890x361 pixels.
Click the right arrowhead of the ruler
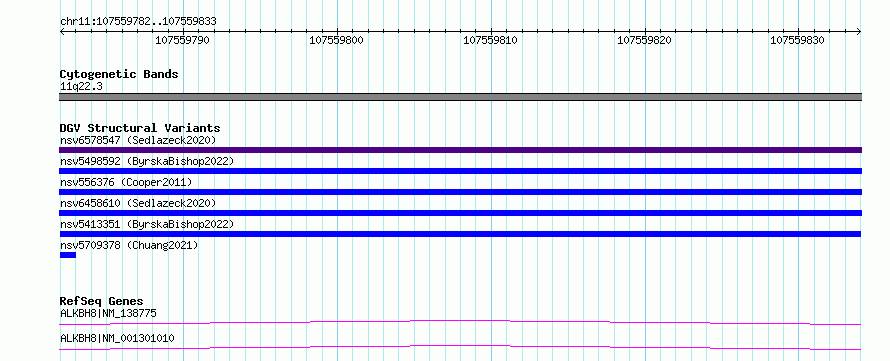coord(859,32)
